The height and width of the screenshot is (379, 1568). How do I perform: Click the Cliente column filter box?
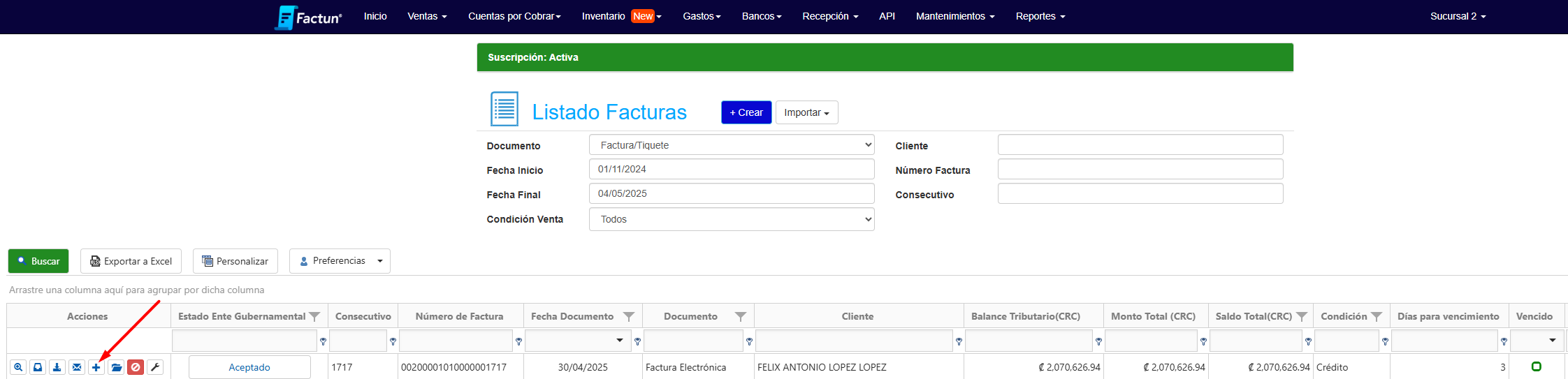tap(855, 341)
